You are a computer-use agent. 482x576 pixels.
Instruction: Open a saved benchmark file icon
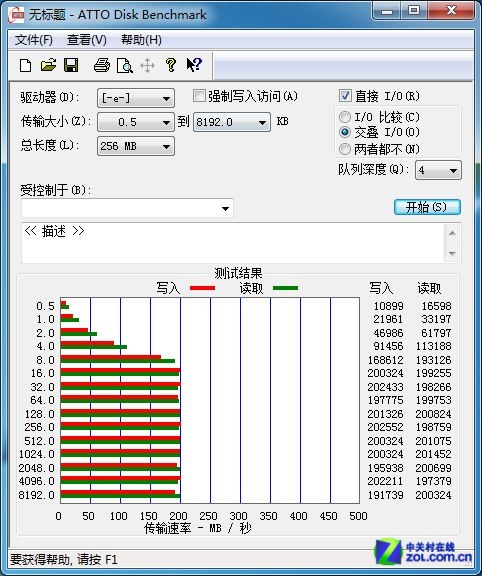48,65
